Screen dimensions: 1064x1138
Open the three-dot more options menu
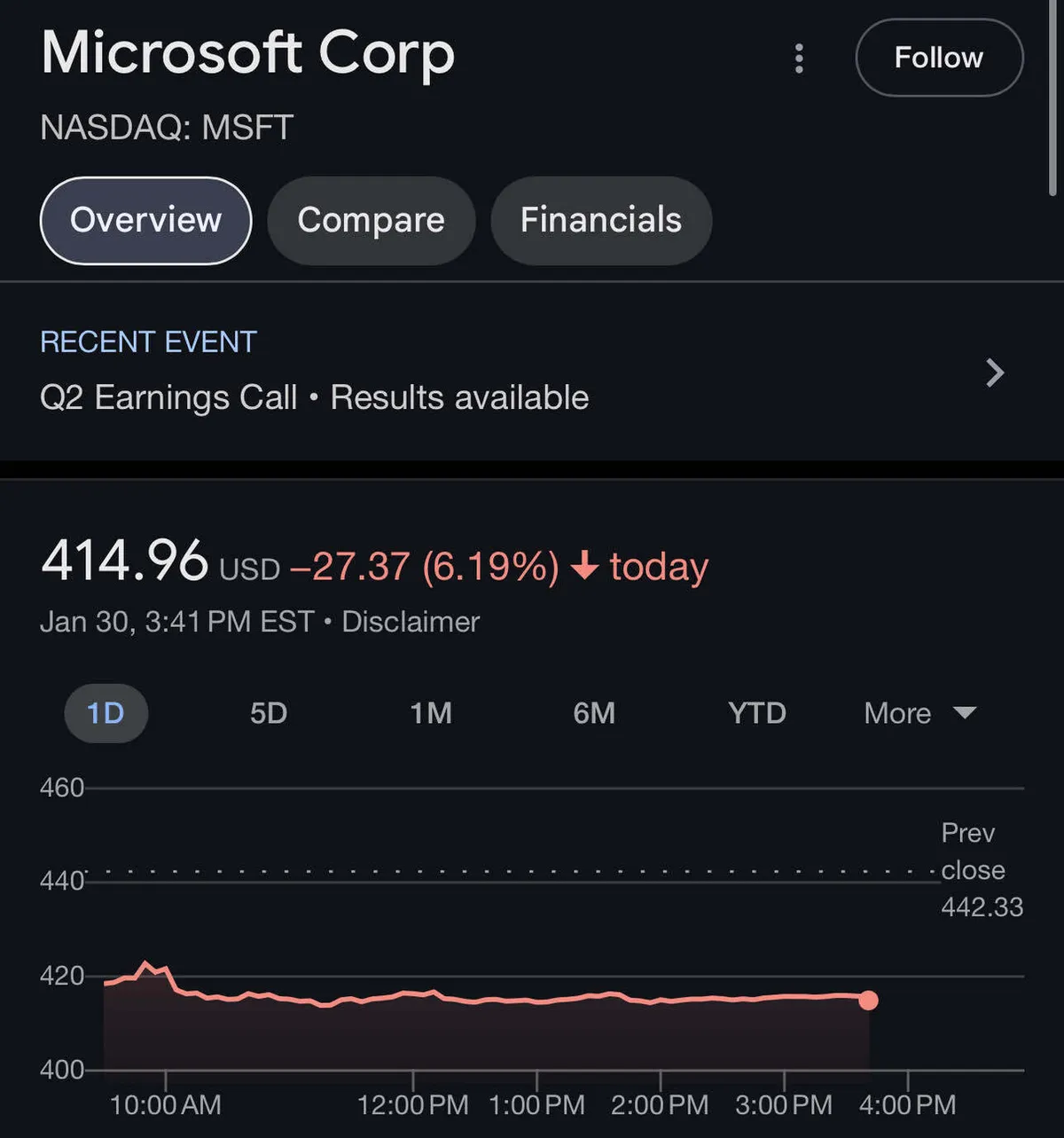click(799, 59)
